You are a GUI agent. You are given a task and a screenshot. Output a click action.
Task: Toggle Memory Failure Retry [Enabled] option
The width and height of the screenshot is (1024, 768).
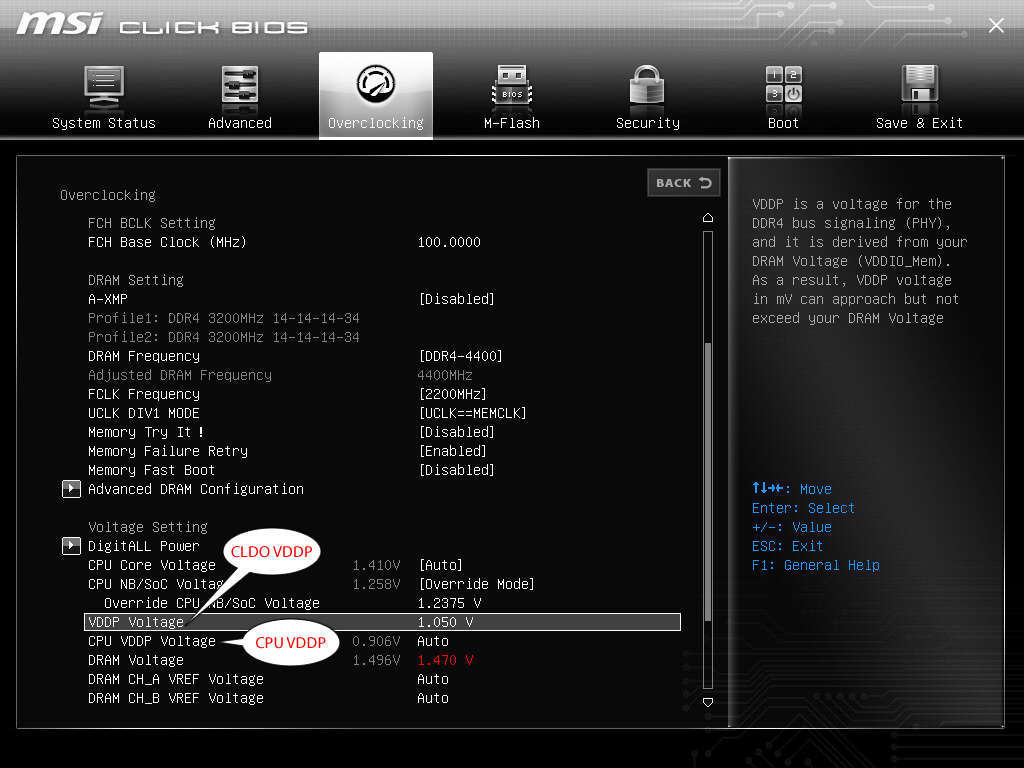(x=453, y=451)
